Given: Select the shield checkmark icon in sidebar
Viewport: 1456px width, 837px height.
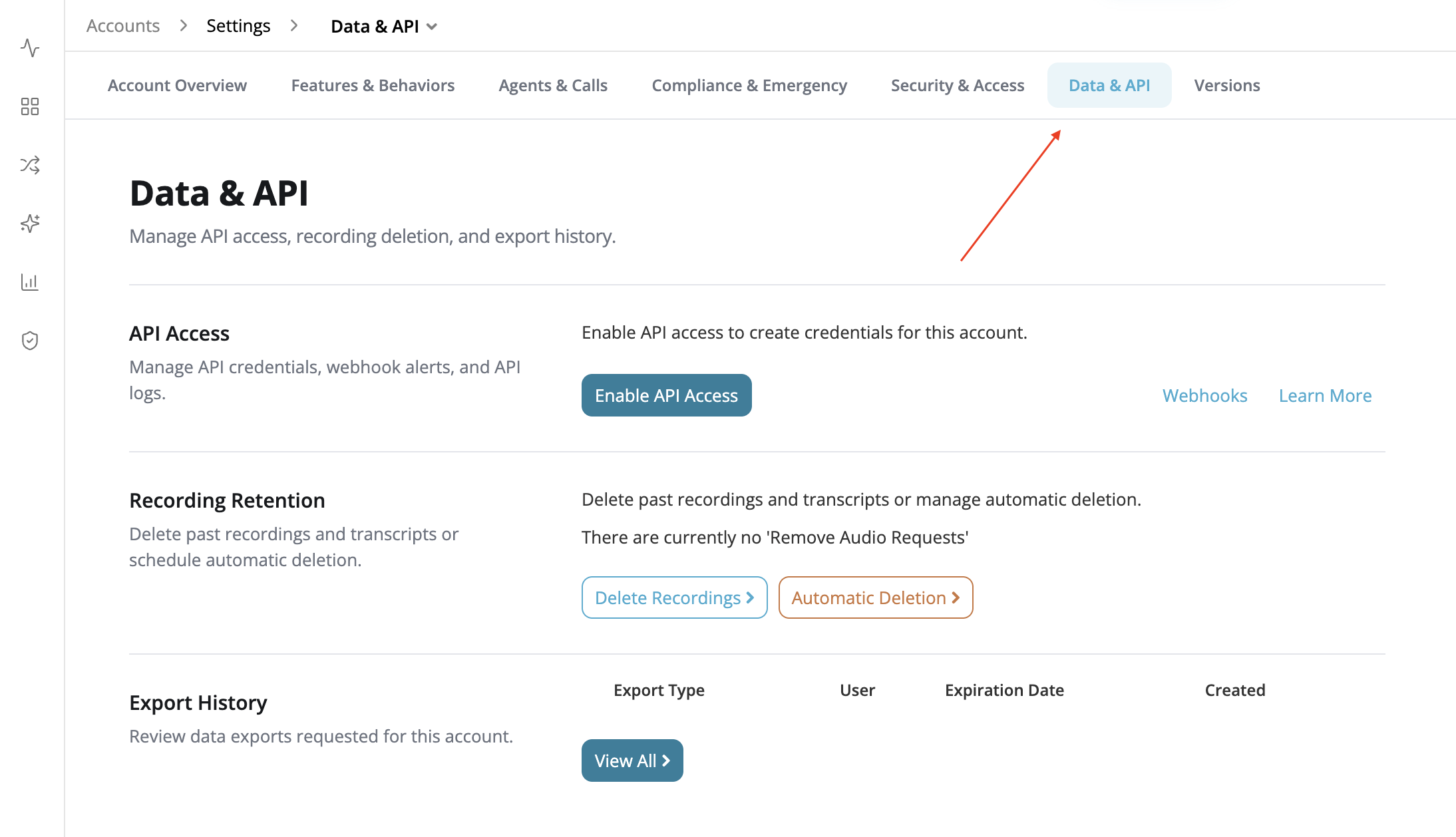Looking at the screenshot, I should point(30,341).
